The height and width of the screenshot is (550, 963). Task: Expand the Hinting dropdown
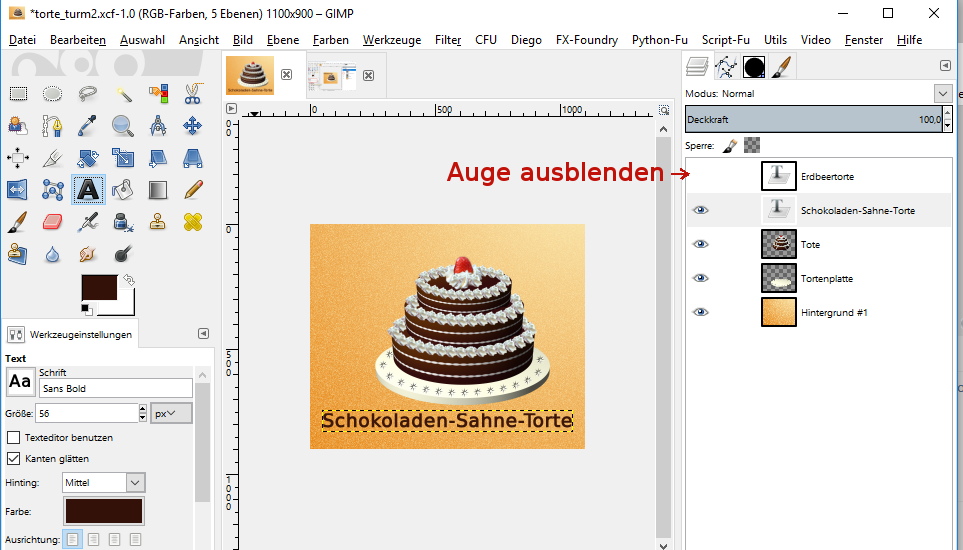point(135,483)
